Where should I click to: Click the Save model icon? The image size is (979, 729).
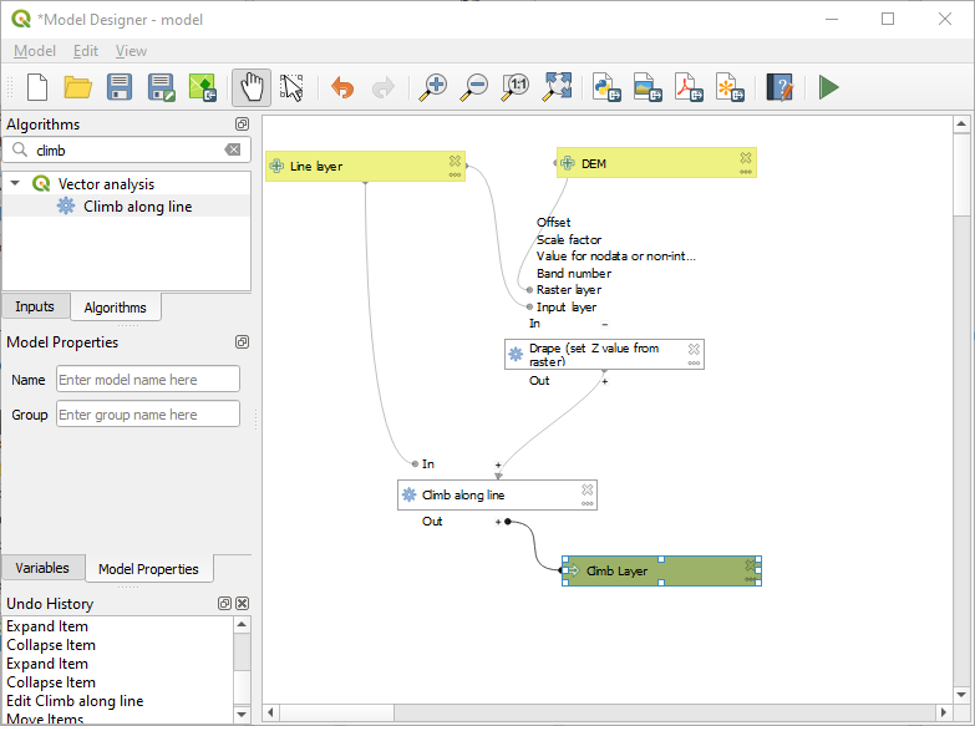(x=120, y=88)
